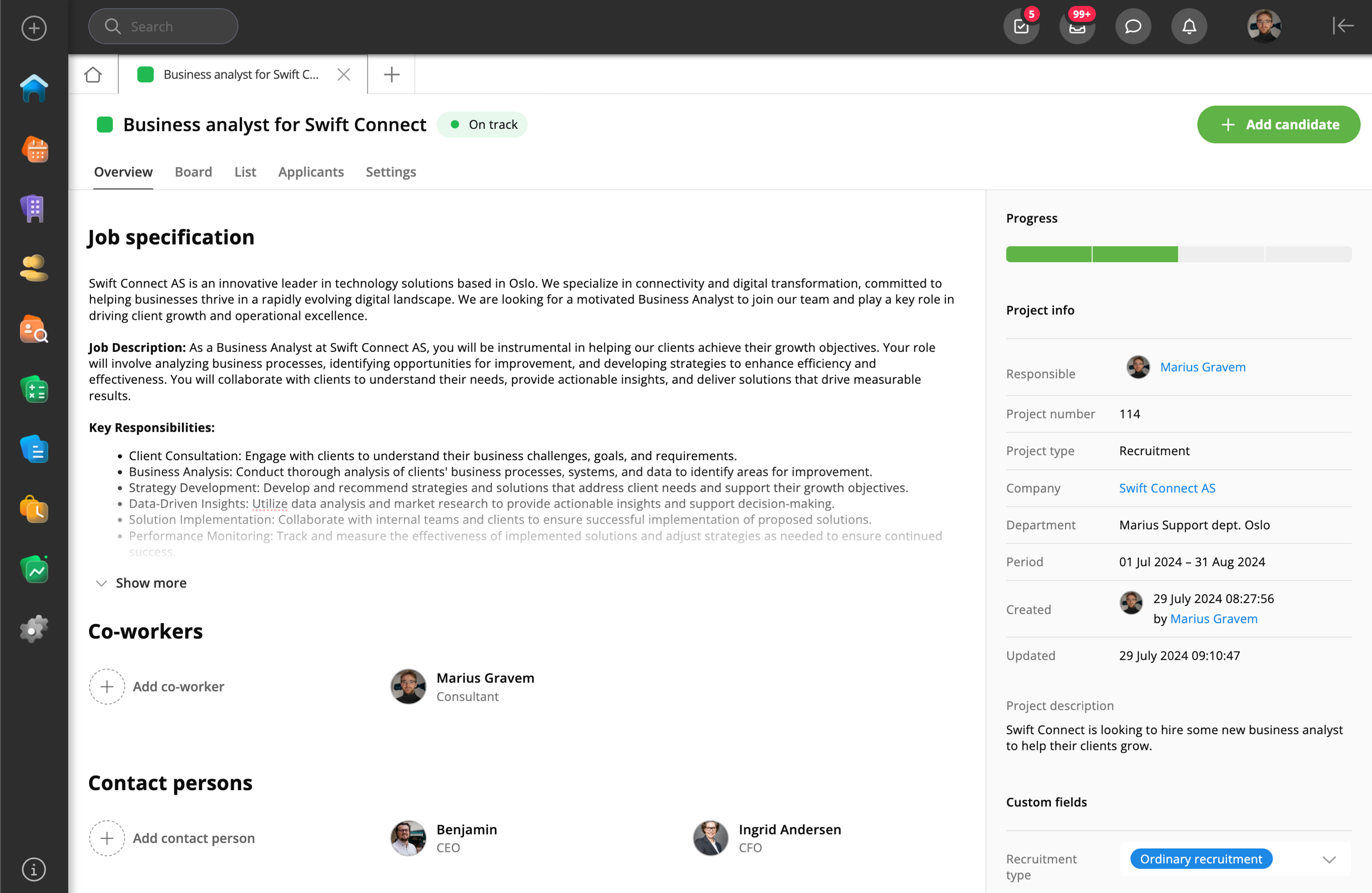The width and height of the screenshot is (1372, 893).
Task: Open the notifications bell icon
Action: 1189,26
